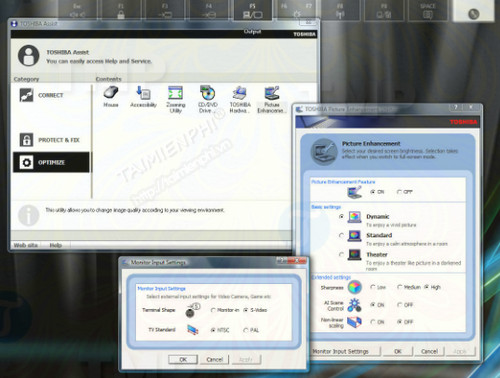Image resolution: width=500 pixels, height=378 pixels.
Task: Select the CONNECT category
Action: [x=51, y=95]
